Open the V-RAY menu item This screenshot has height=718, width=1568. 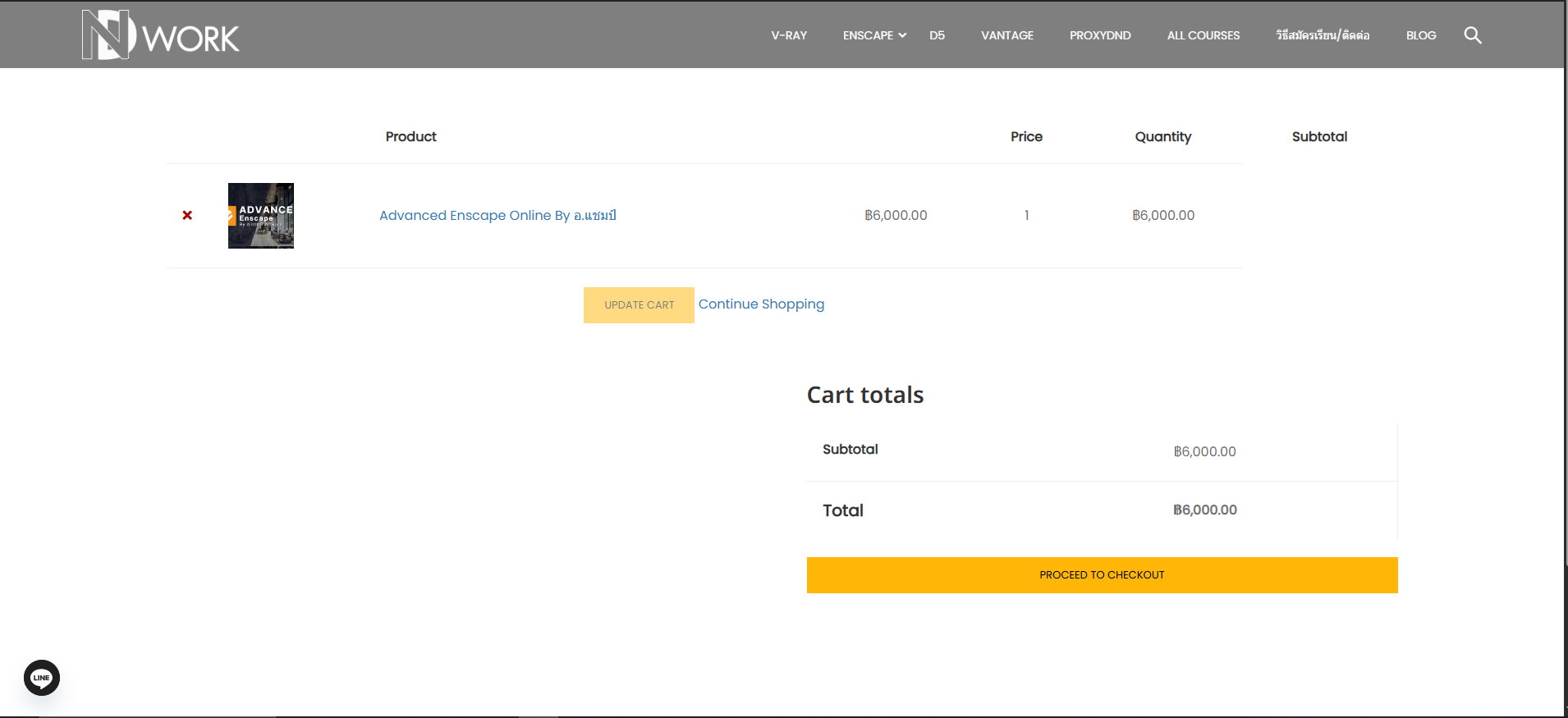tap(789, 35)
